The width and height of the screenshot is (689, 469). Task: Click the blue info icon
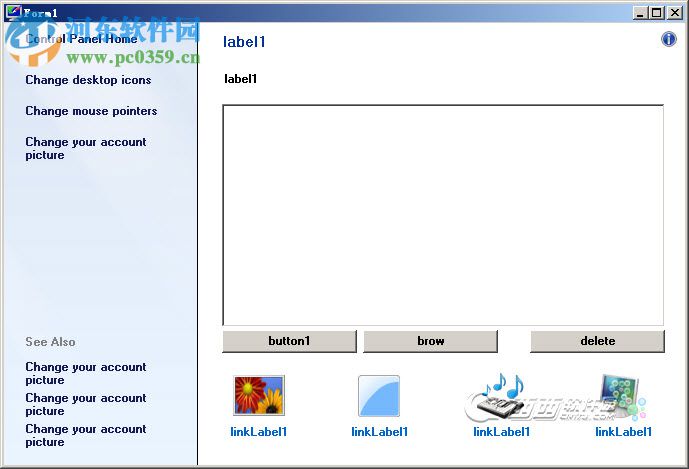[x=668, y=40]
